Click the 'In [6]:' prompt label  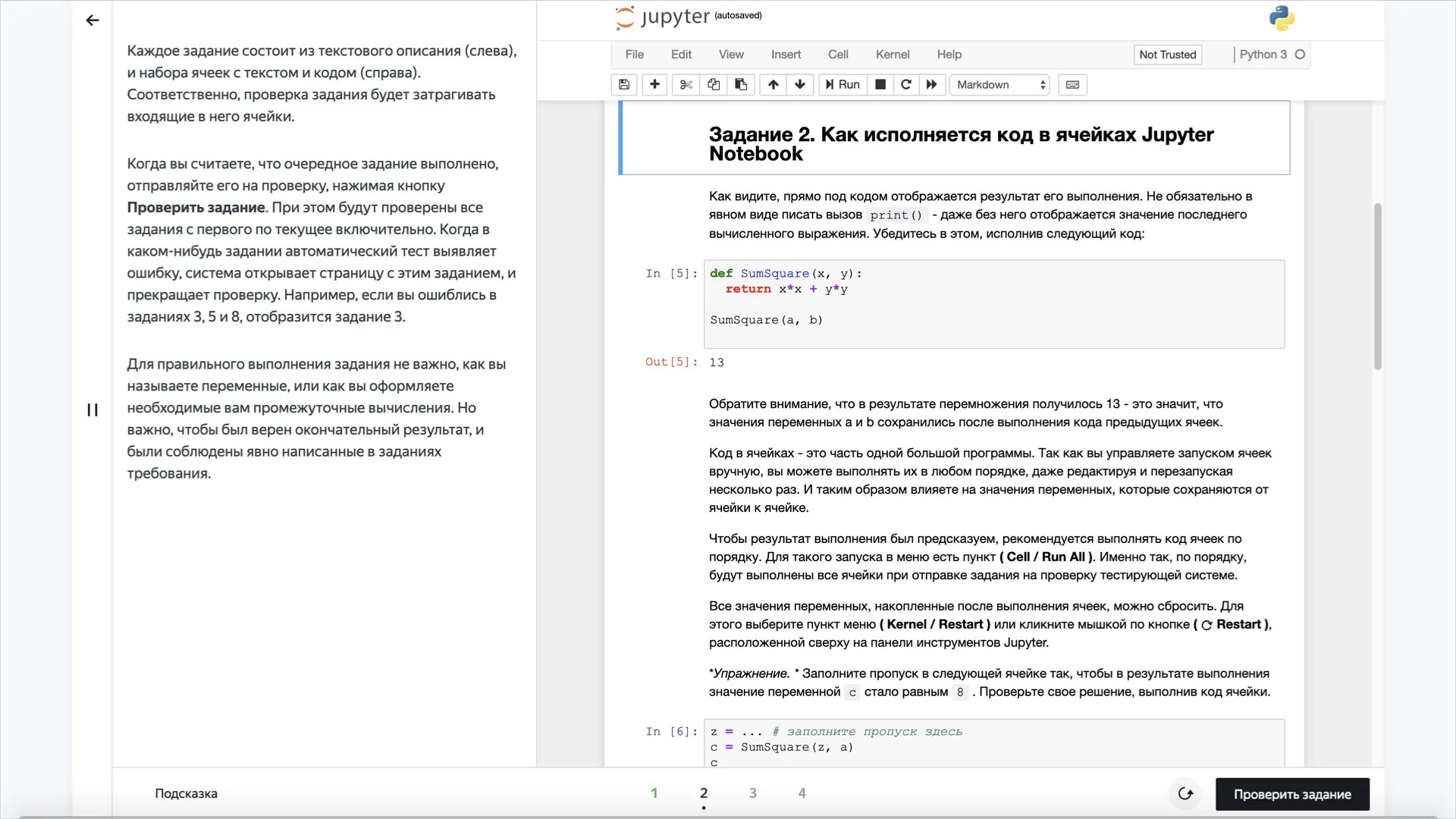coord(671,732)
